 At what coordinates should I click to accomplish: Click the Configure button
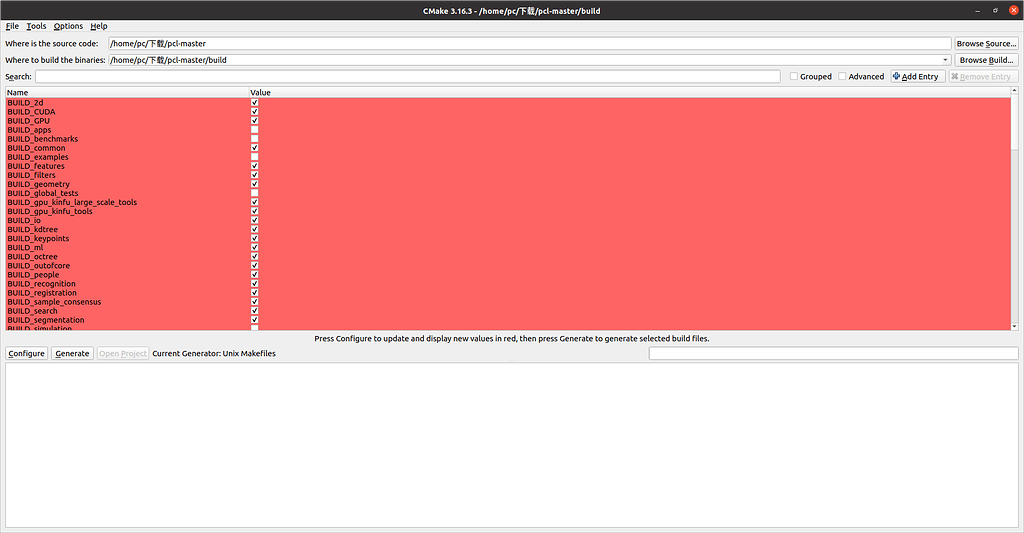click(27, 353)
